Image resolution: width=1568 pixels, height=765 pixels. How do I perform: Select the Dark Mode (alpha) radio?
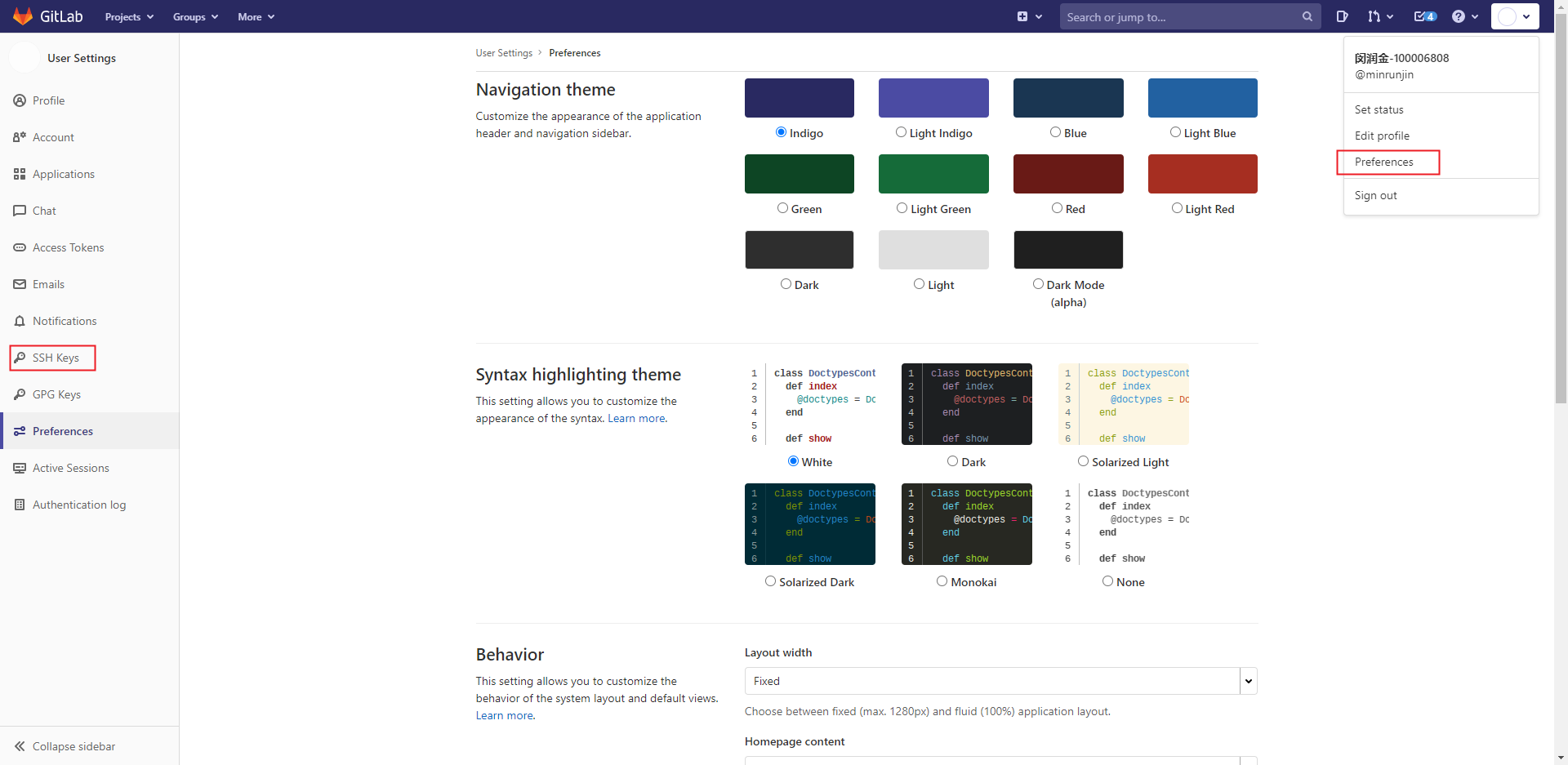point(1038,284)
